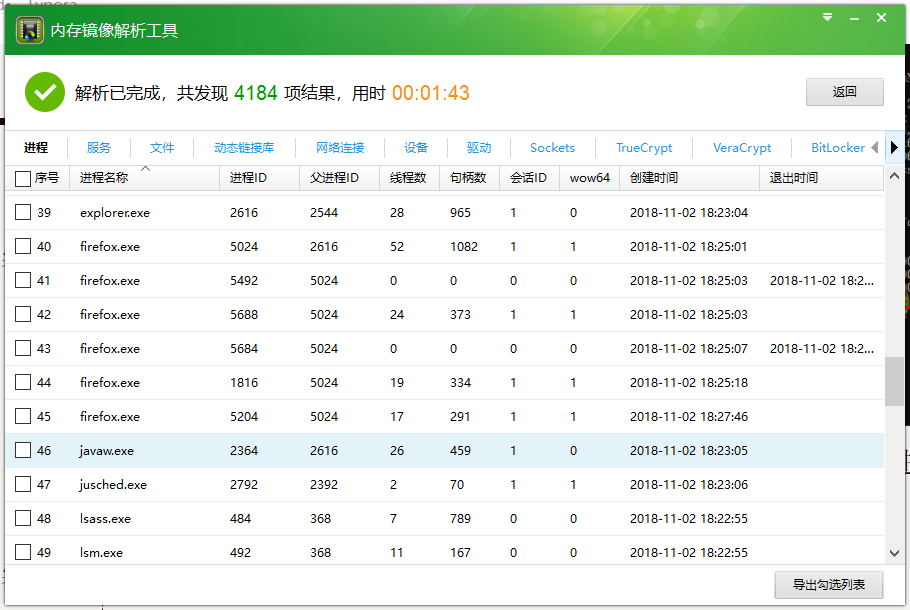Click the result count 4184
This screenshot has width=910, height=610.
tap(256, 93)
